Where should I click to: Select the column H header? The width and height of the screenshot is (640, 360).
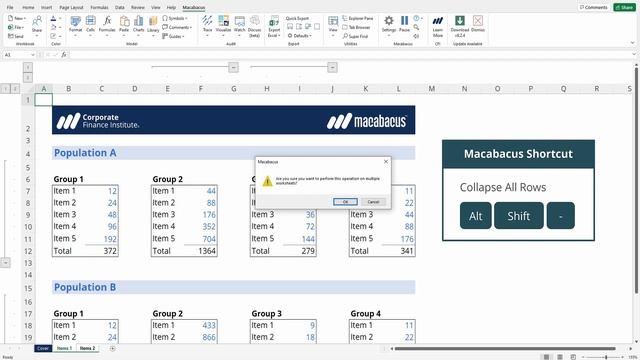pos(267,89)
